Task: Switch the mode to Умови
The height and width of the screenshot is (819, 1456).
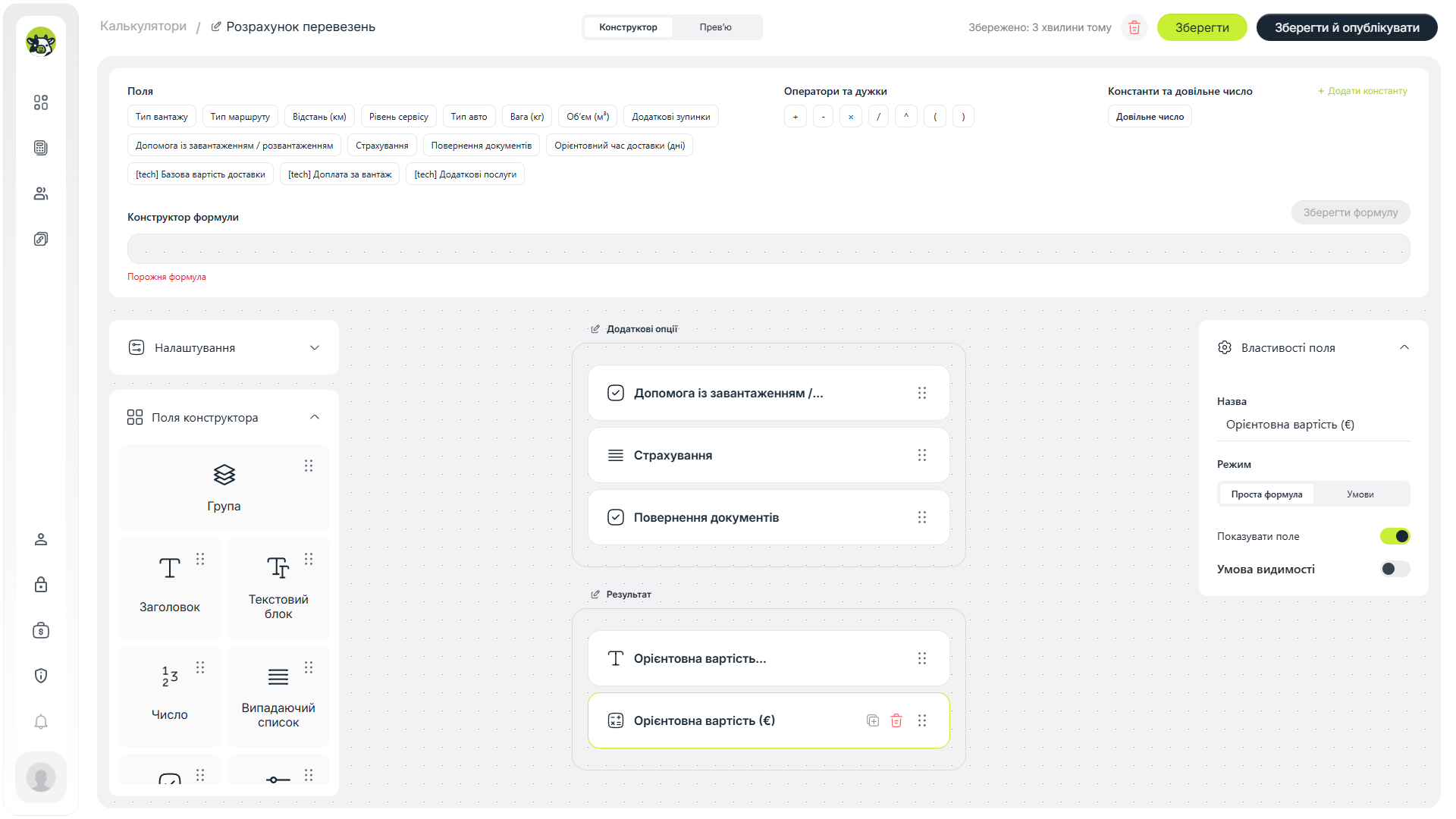Action: pyautogui.click(x=1360, y=494)
